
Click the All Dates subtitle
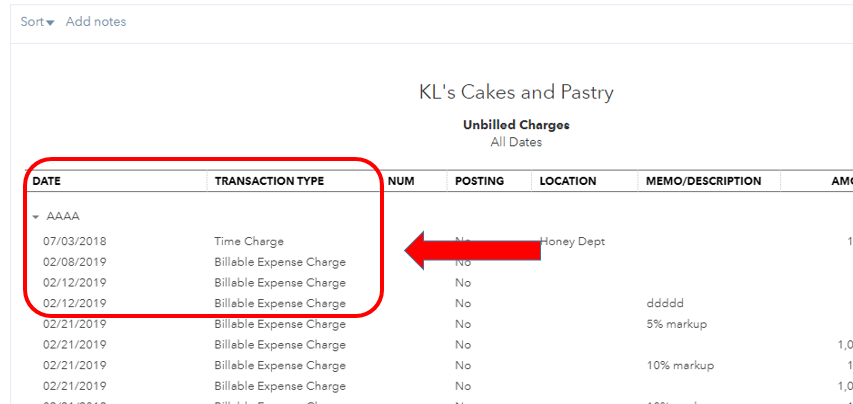(x=516, y=142)
